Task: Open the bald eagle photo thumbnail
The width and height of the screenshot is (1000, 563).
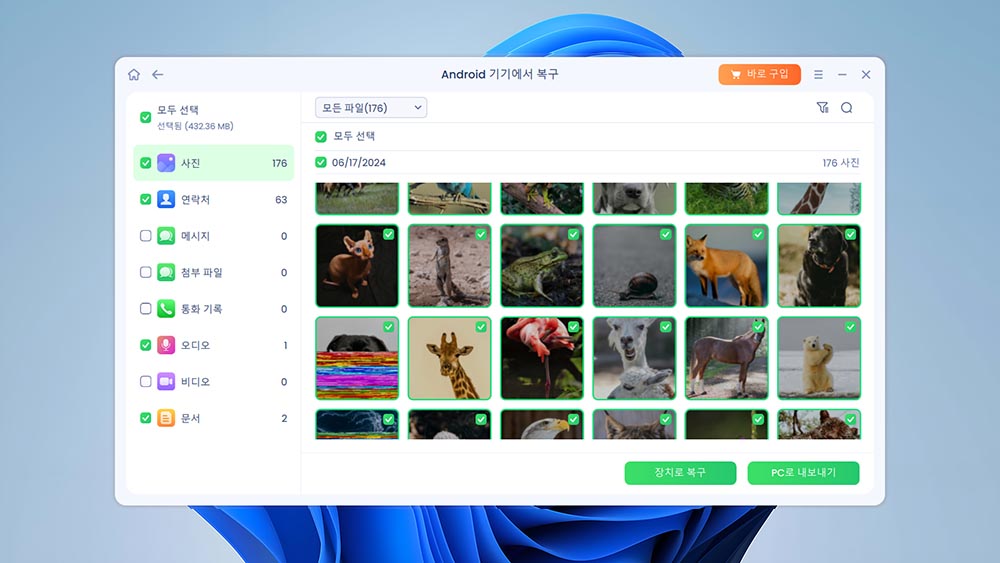Action: tap(542, 424)
